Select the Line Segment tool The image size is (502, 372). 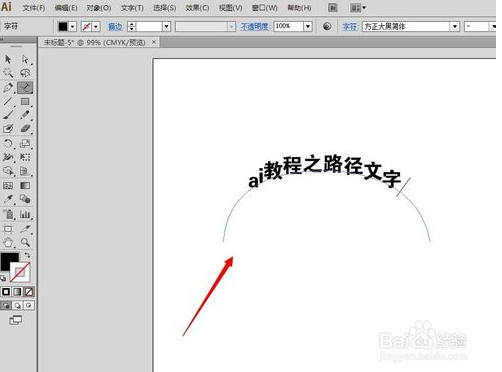[x=8, y=101]
